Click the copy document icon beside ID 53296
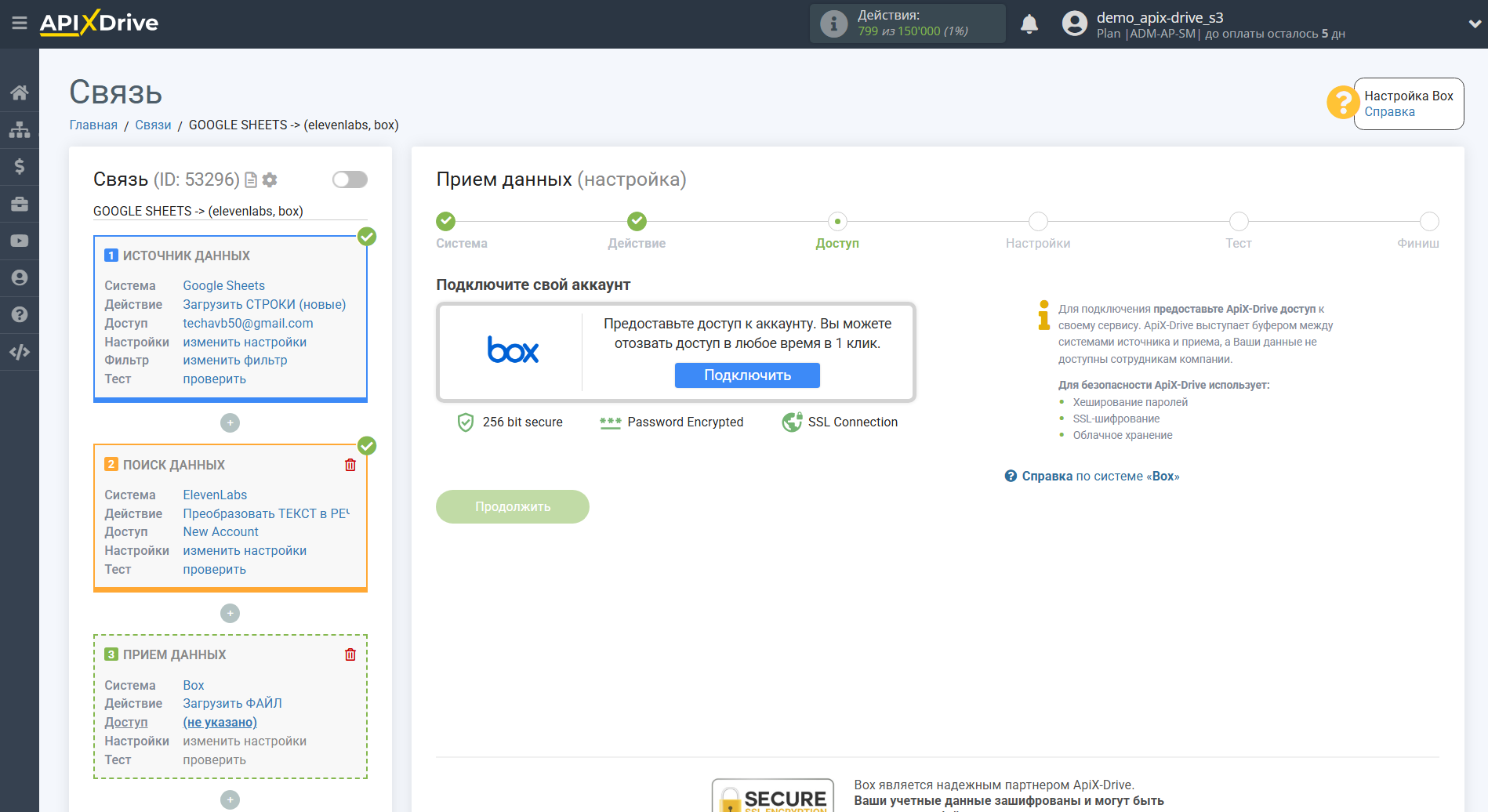The image size is (1488, 812). point(251,180)
